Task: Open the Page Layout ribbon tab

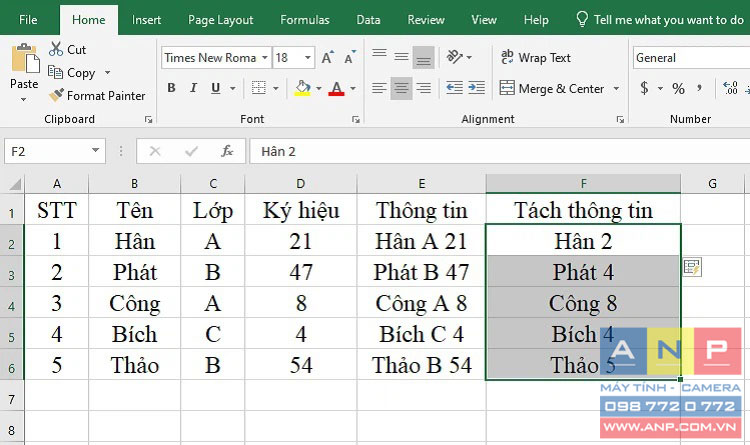Action: [221, 20]
